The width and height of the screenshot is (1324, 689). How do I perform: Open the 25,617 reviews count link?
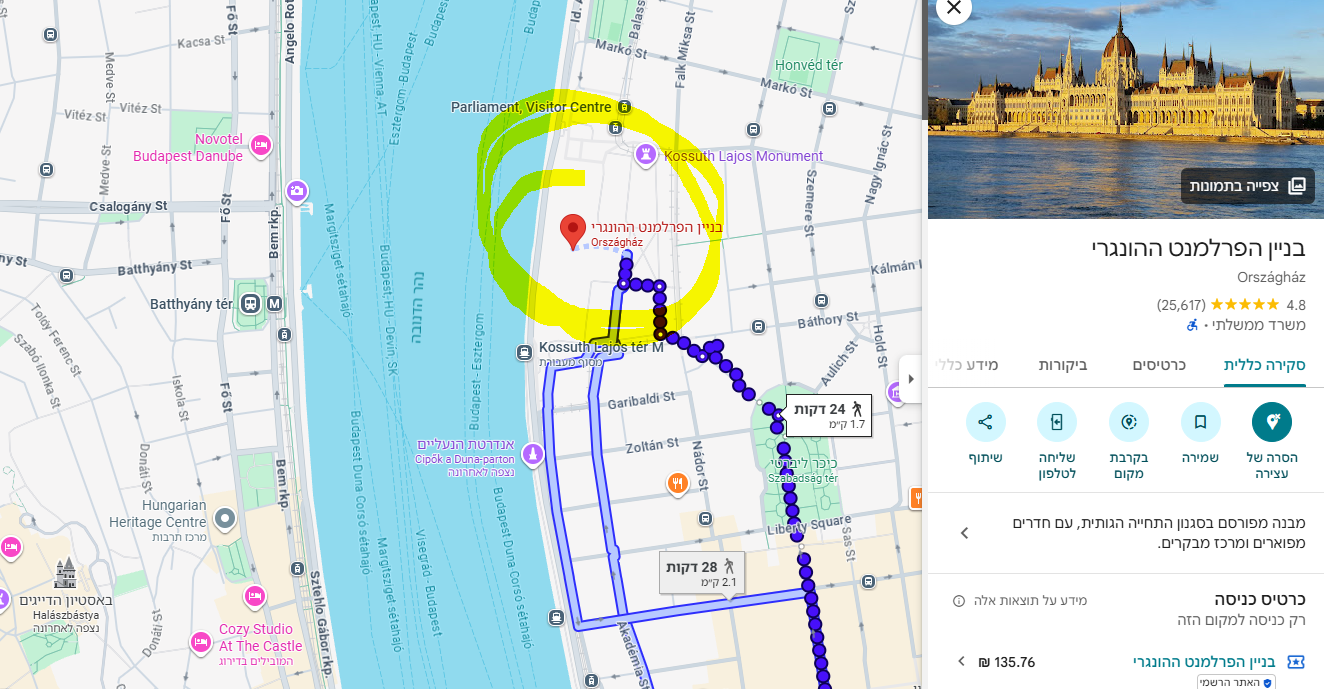[1182, 304]
